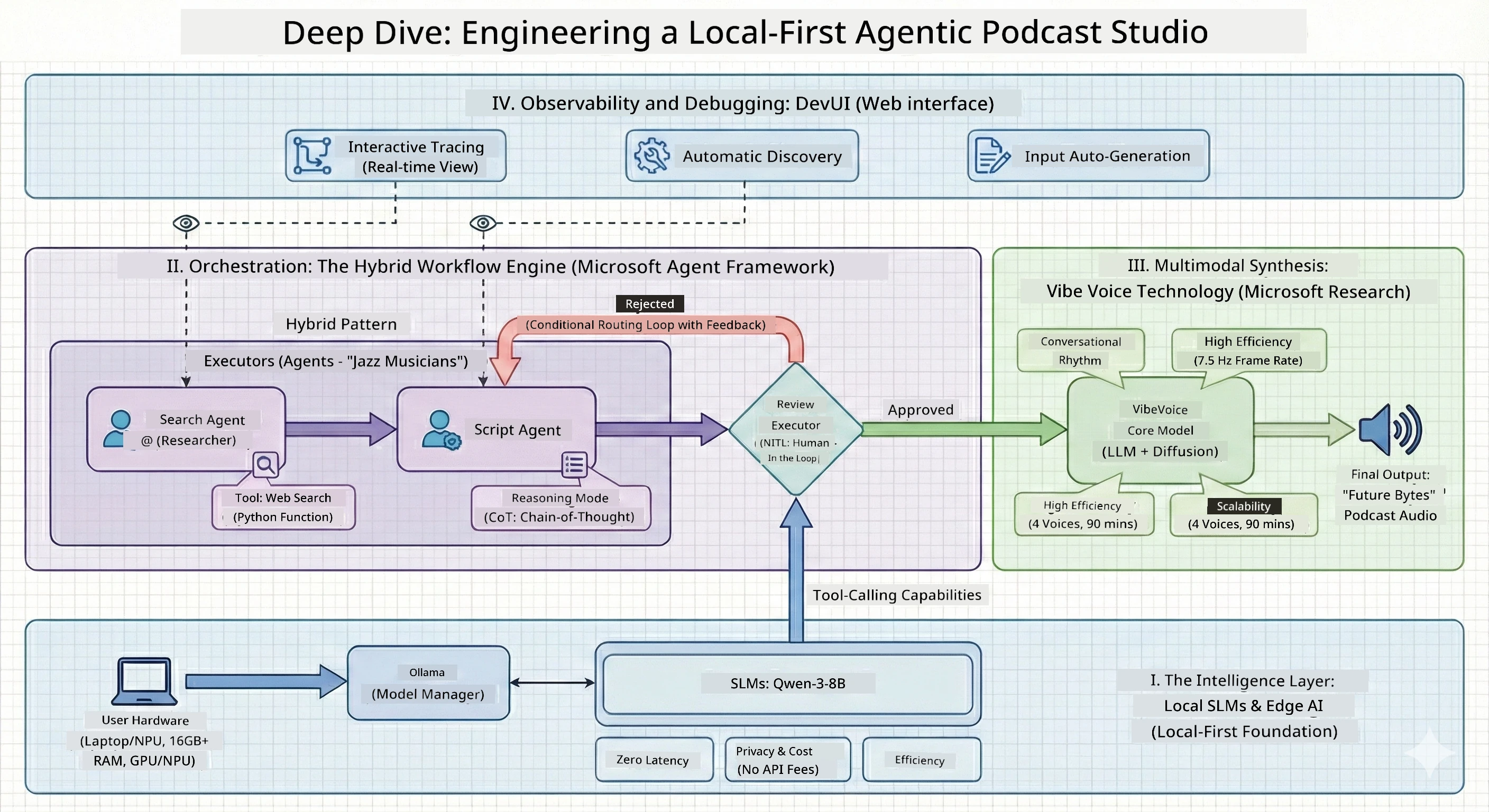The image size is (1489, 812).
Task: Select the Input Auto-Generation box
Action: click(x=1088, y=156)
